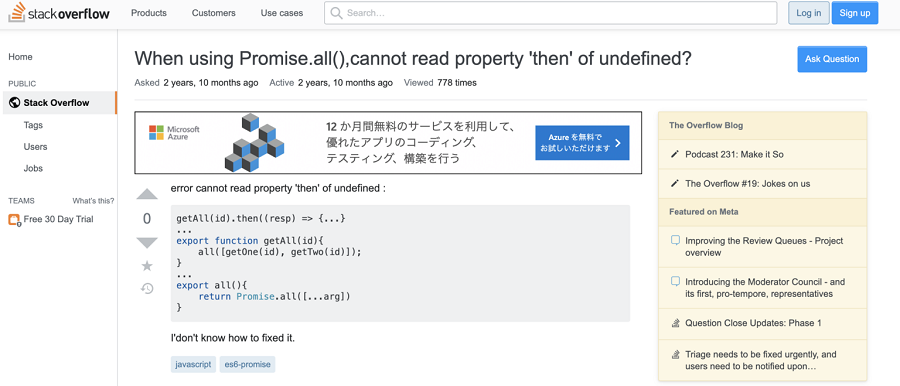This screenshot has height=386, width=900.
Task: Click the search magnifier icon
Action: (336, 13)
